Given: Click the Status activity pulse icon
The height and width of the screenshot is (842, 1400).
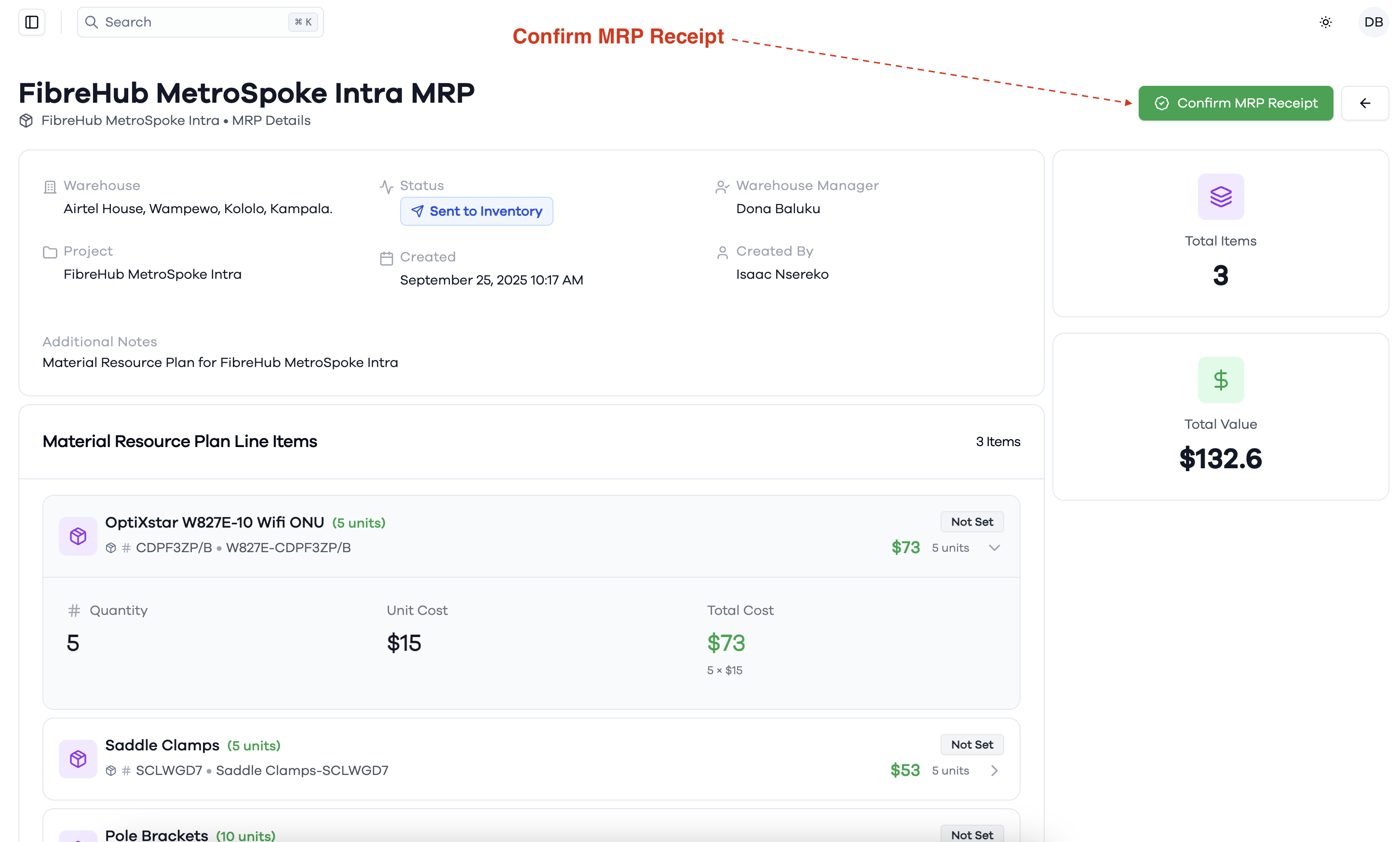Looking at the screenshot, I should pyautogui.click(x=386, y=187).
